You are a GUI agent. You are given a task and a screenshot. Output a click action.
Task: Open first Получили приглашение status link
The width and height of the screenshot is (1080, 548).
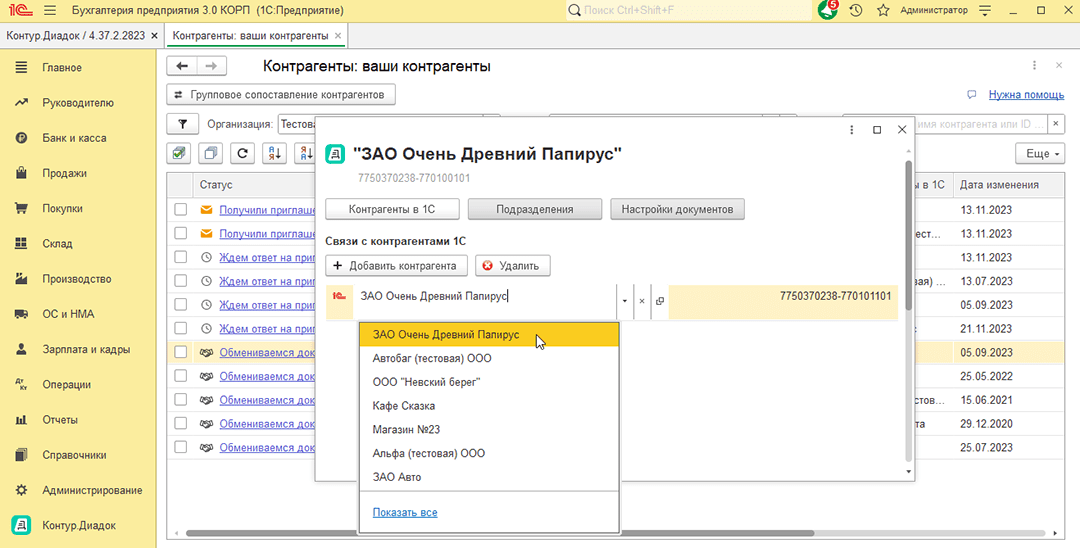point(267,210)
